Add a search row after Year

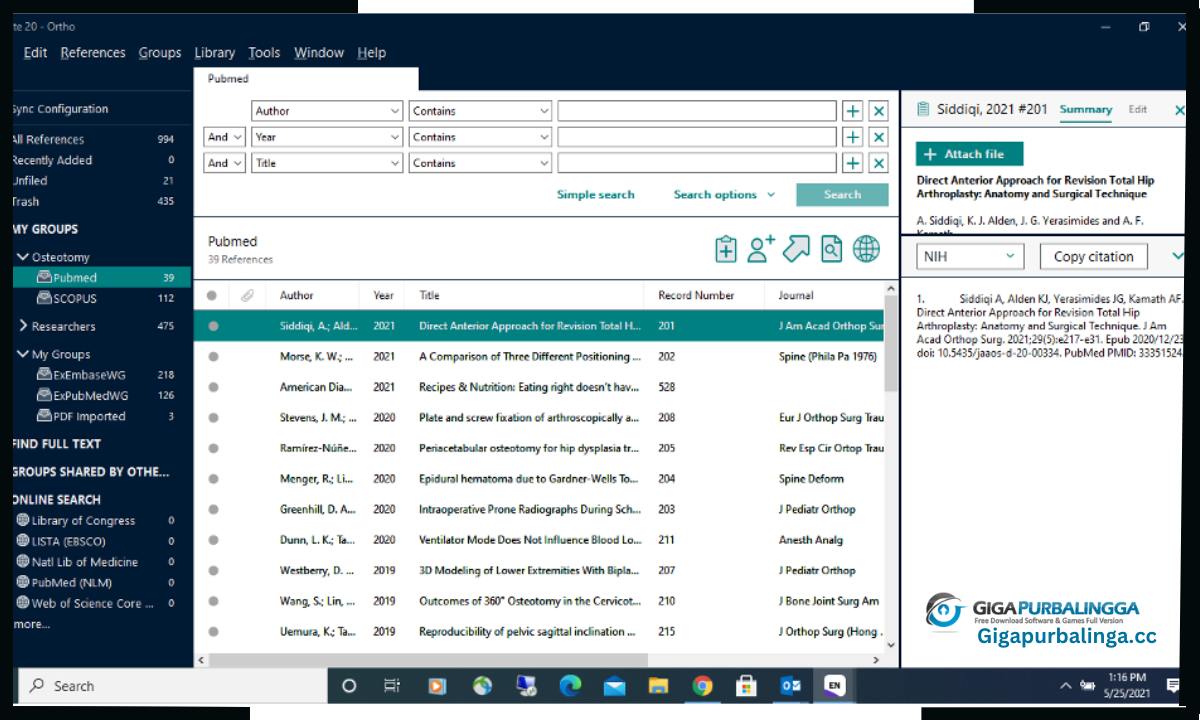click(x=852, y=137)
